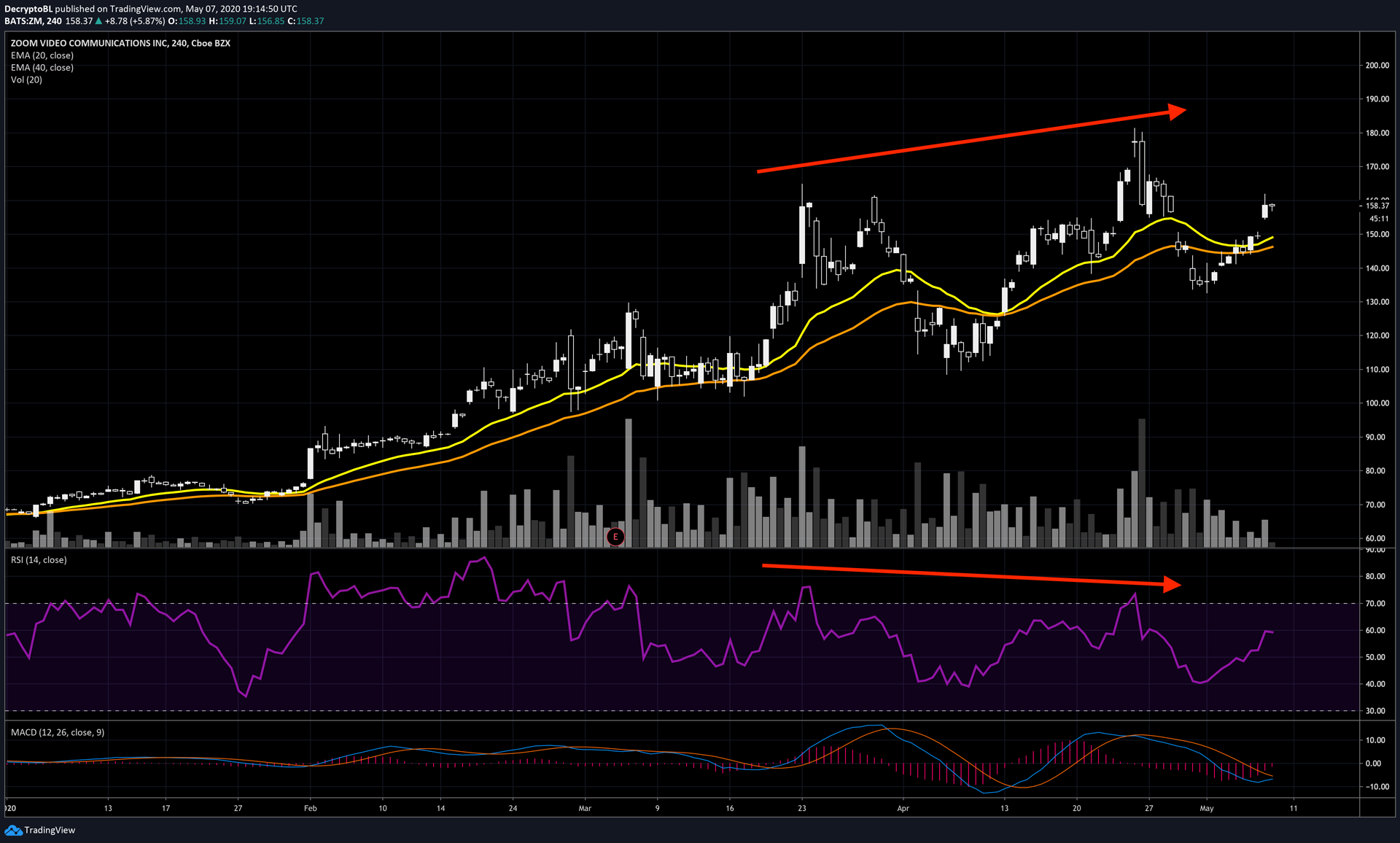Click the Apr date on time axis
The height and width of the screenshot is (843, 1400).
(x=903, y=808)
